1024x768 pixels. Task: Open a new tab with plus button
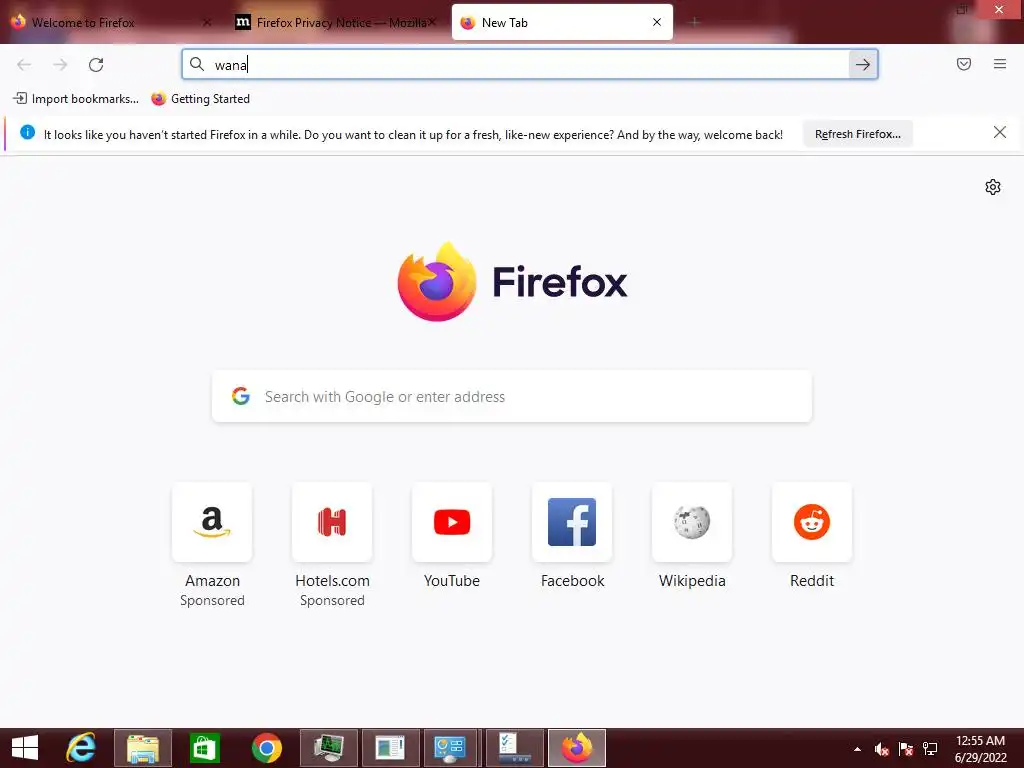[x=694, y=22]
